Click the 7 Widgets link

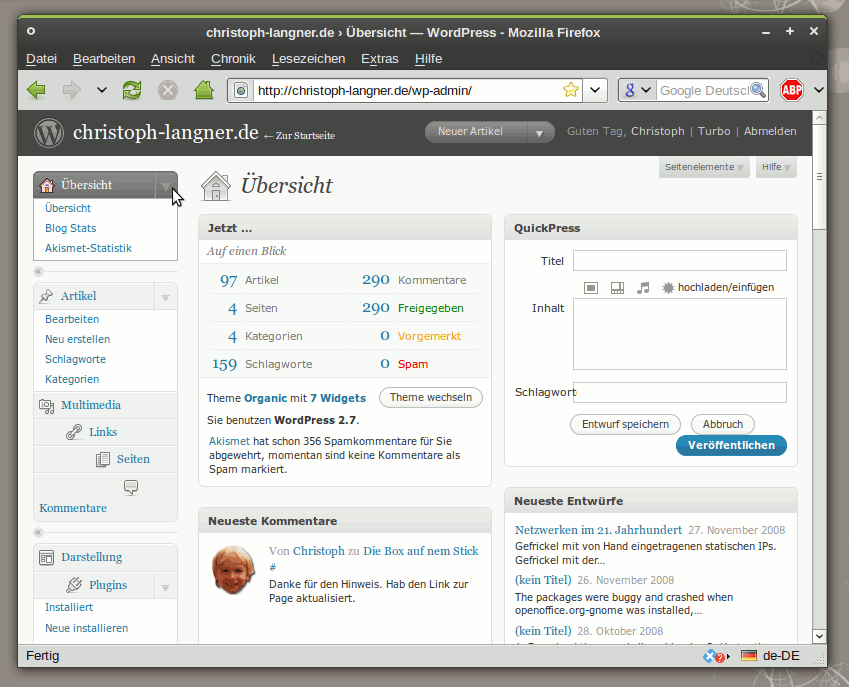click(338, 398)
